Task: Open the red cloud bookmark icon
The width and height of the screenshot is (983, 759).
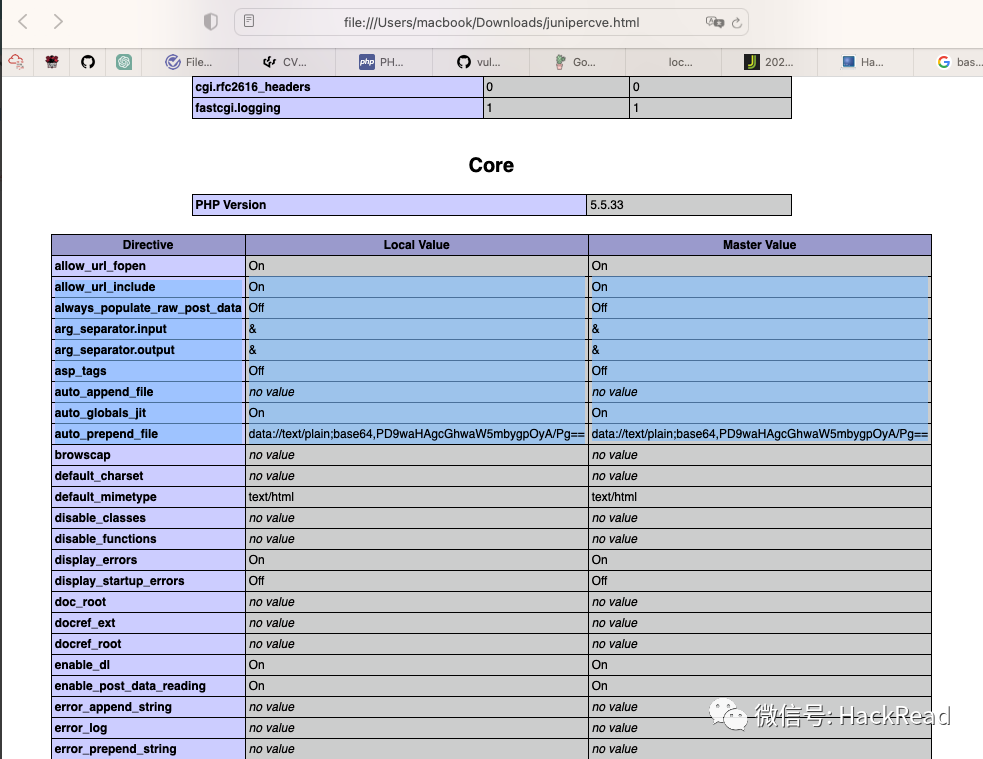Action: (16, 61)
